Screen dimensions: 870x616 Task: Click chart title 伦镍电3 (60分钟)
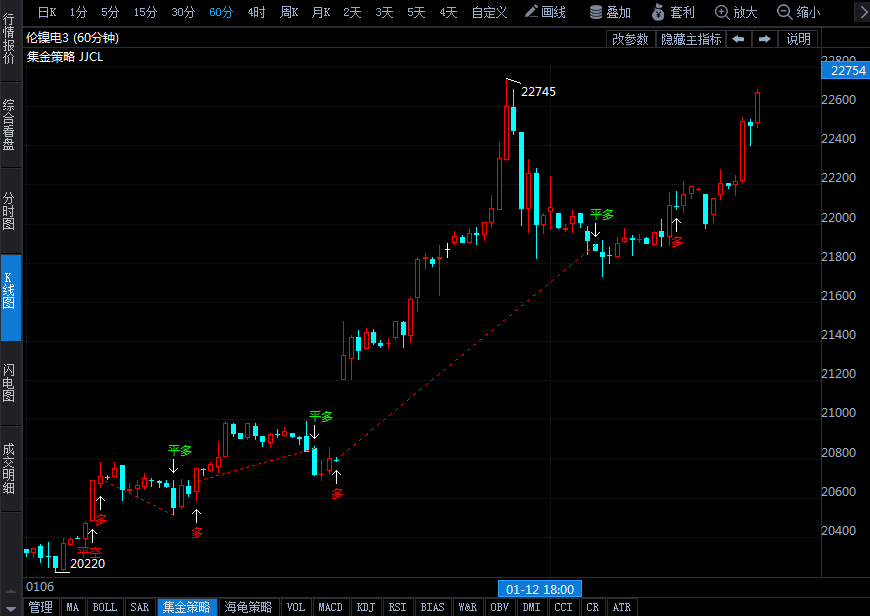click(72, 38)
